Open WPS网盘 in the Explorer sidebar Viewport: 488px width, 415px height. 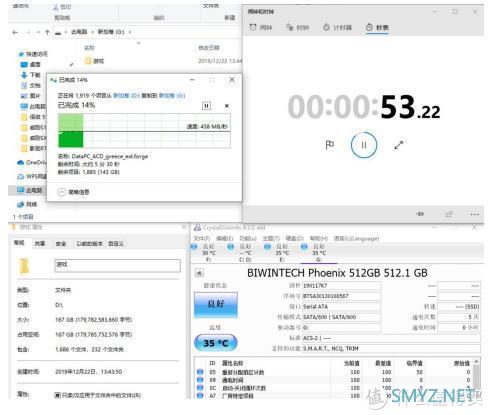(31, 176)
